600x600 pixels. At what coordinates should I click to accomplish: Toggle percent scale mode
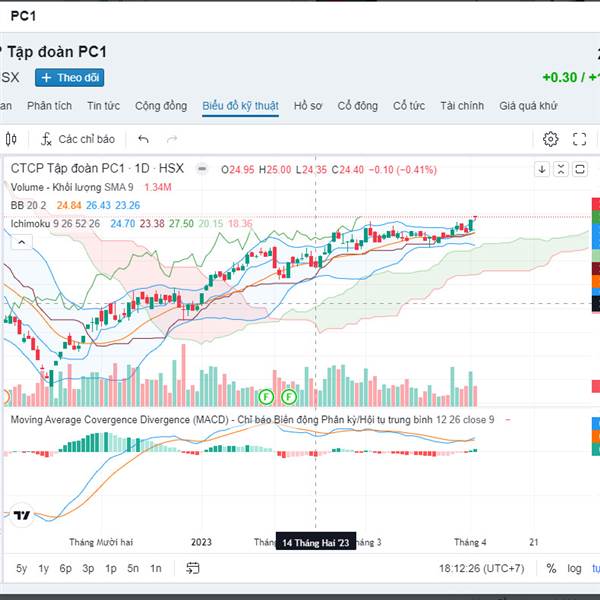tap(551, 568)
